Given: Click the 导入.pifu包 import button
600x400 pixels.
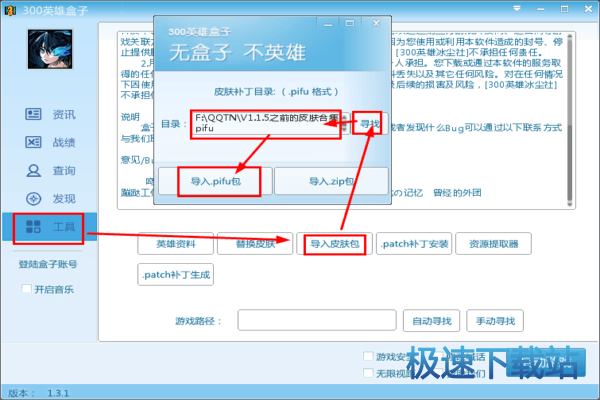Looking at the screenshot, I should (215, 181).
